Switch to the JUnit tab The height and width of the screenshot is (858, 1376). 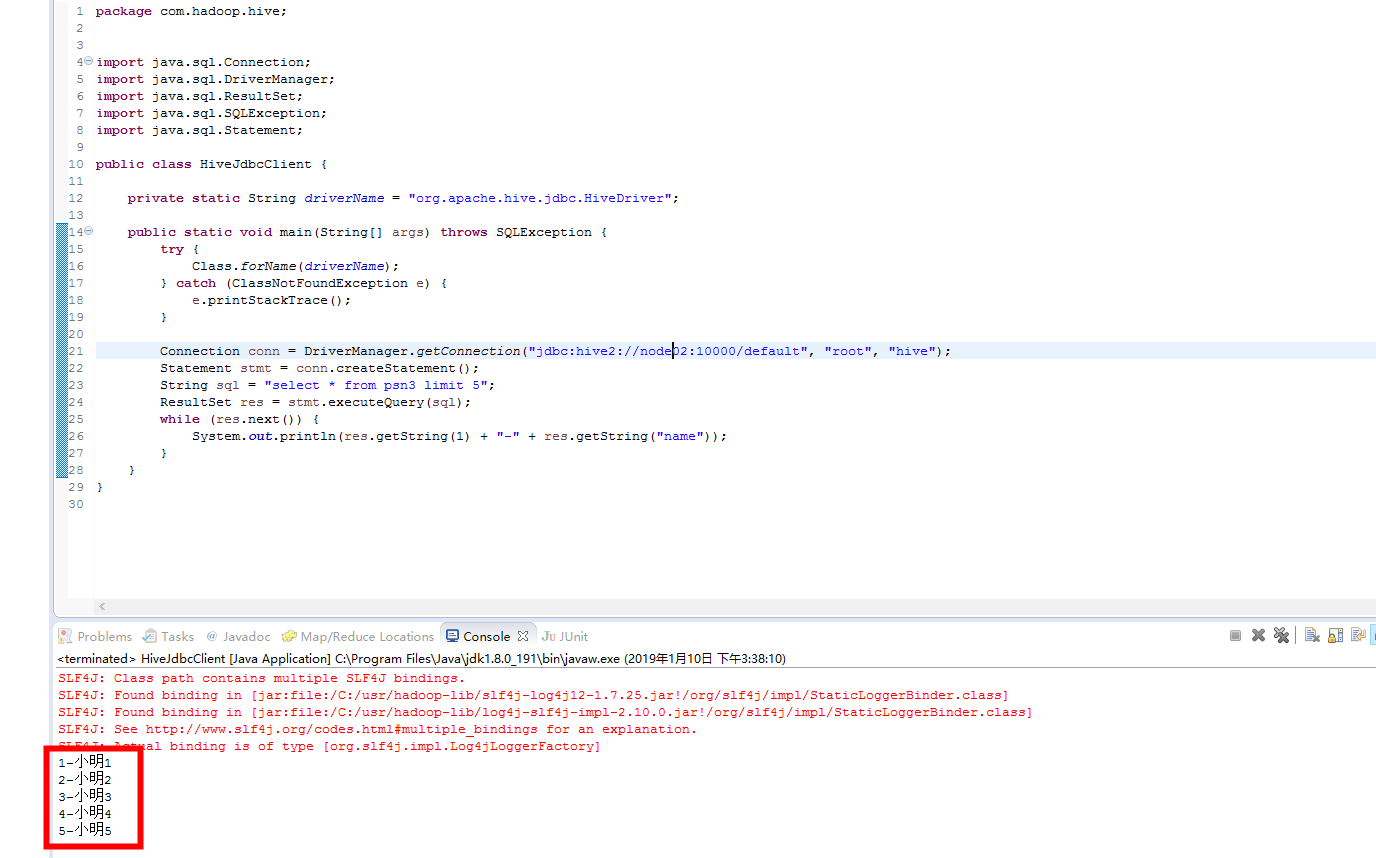pyautogui.click(x=565, y=636)
